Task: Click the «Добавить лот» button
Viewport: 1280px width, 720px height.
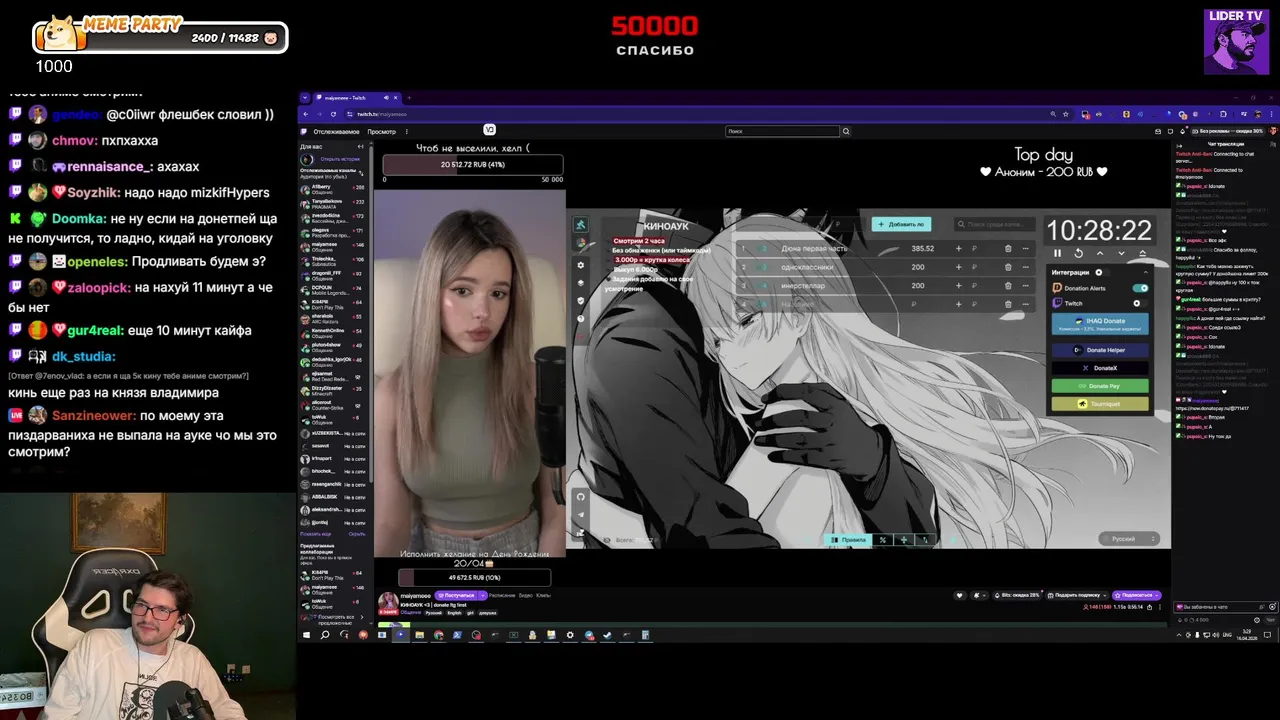Action: click(901, 224)
